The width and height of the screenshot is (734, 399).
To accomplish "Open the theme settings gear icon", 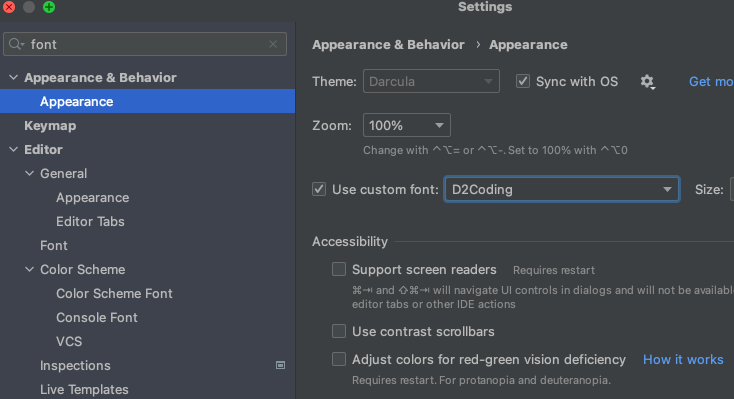I will coord(647,82).
